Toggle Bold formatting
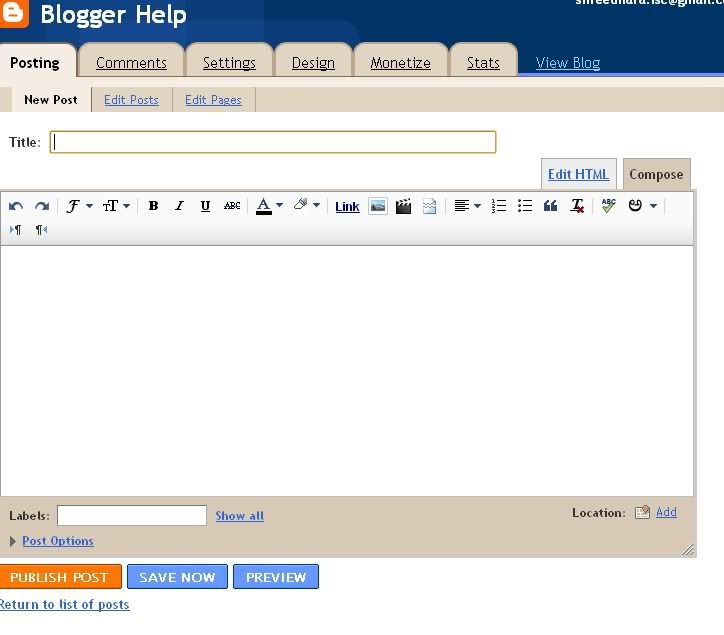The height and width of the screenshot is (635, 724). 153,206
